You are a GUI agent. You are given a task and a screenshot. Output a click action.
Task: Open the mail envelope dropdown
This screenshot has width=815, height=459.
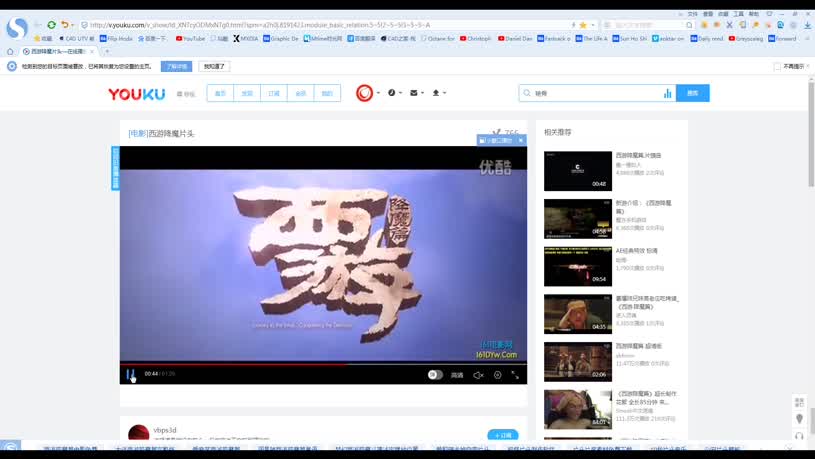417,93
